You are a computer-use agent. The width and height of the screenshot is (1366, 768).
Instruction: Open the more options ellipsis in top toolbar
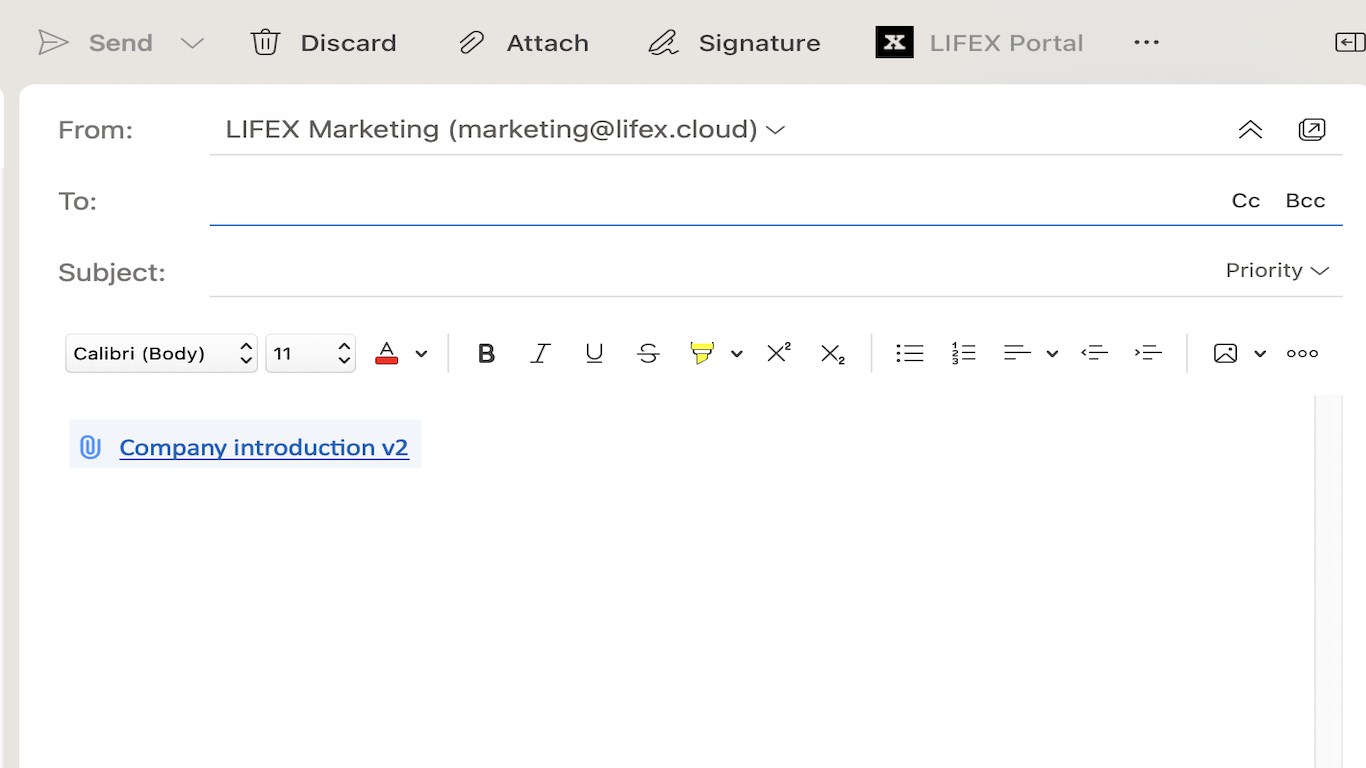[1146, 43]
